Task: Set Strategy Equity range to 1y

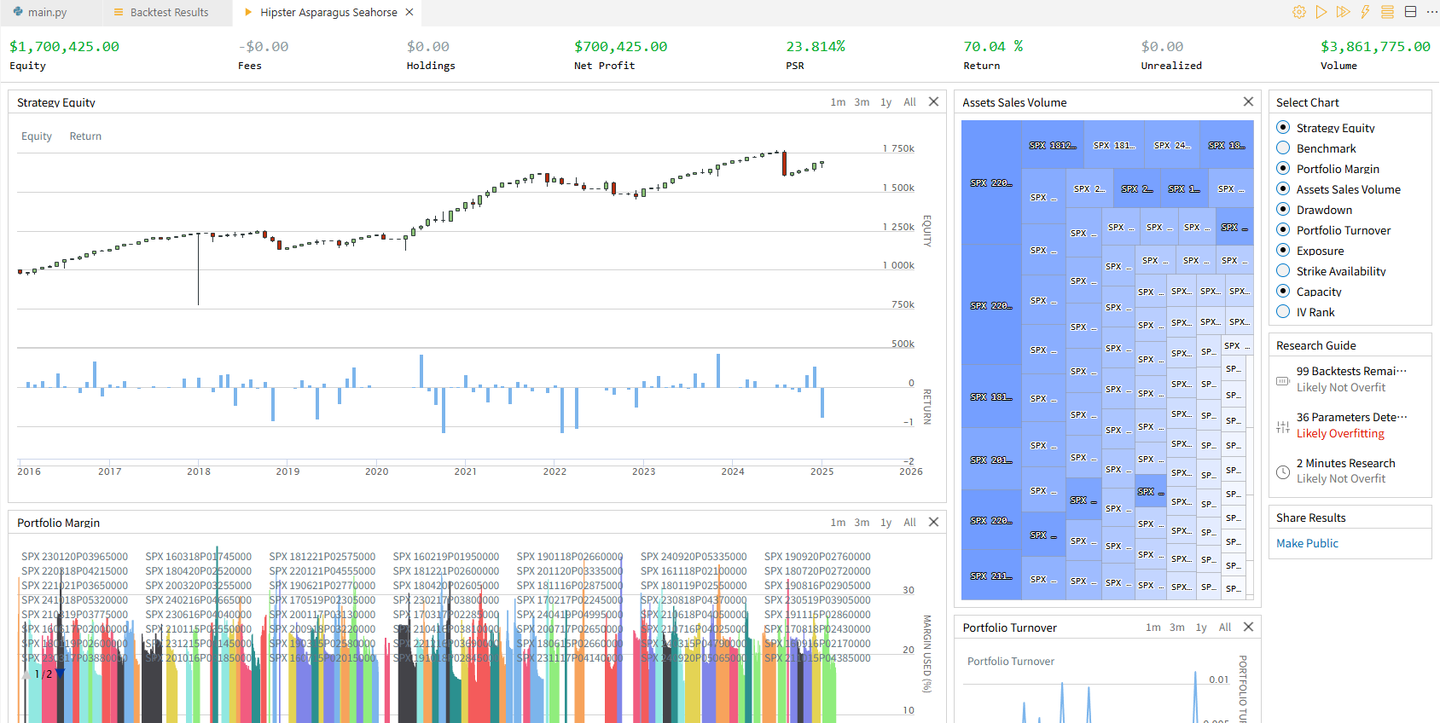Action: [x=886, y=102]
